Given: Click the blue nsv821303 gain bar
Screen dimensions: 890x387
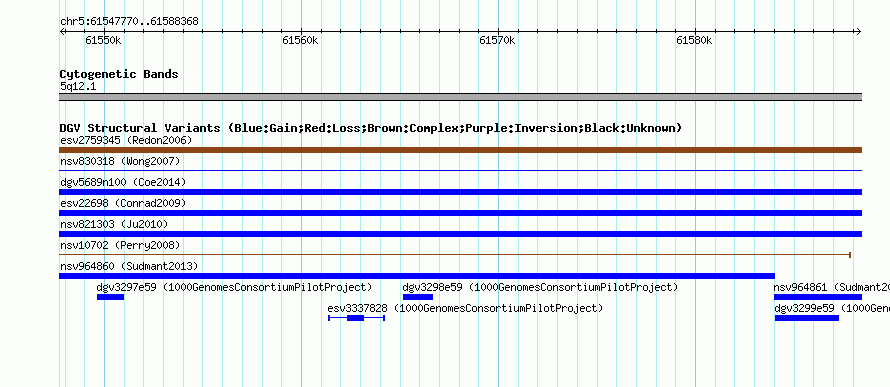Looking at the screenshot, I should coord(460,234).
